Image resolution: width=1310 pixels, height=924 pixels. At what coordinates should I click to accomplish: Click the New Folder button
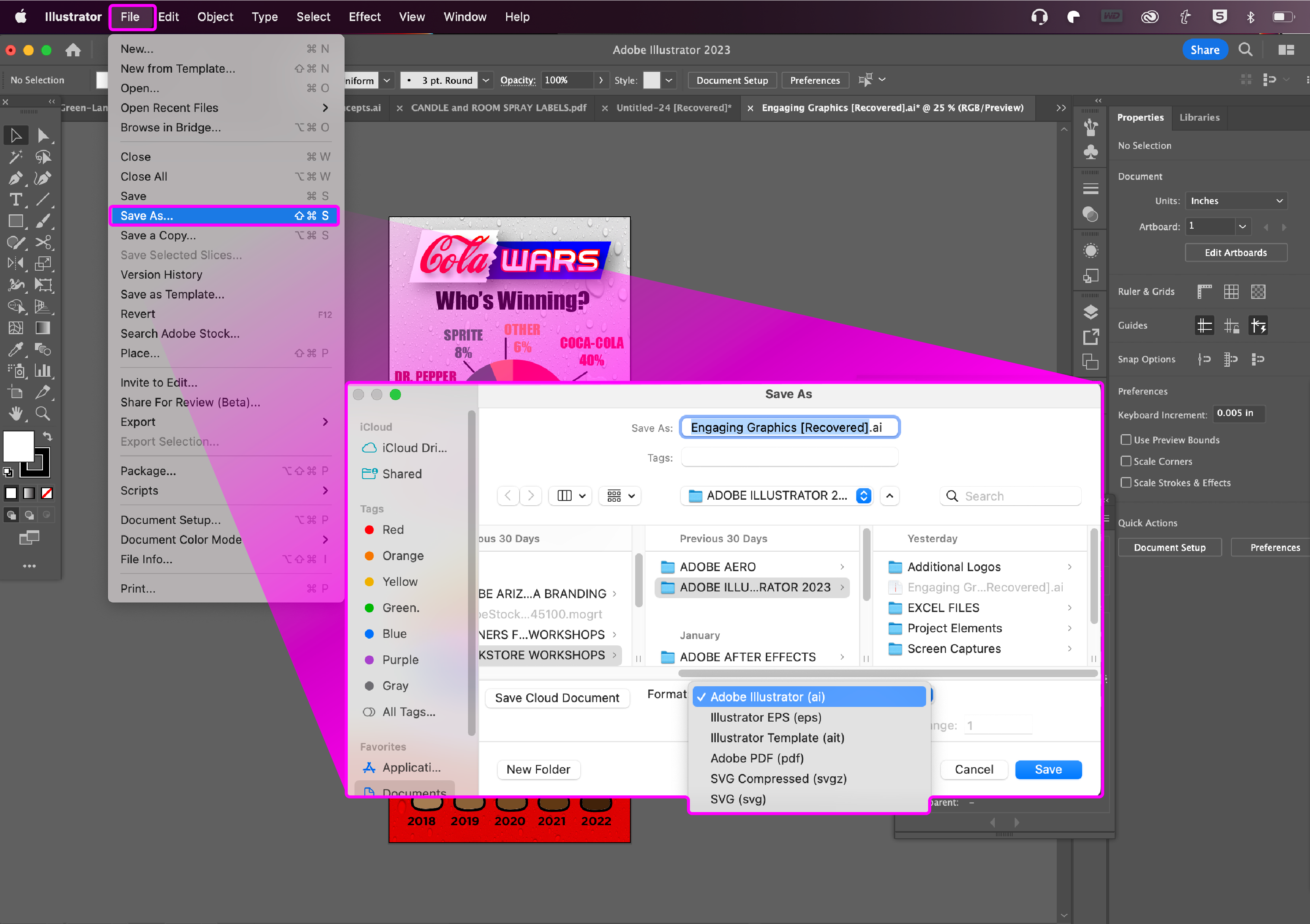click(x=538, y=770)
